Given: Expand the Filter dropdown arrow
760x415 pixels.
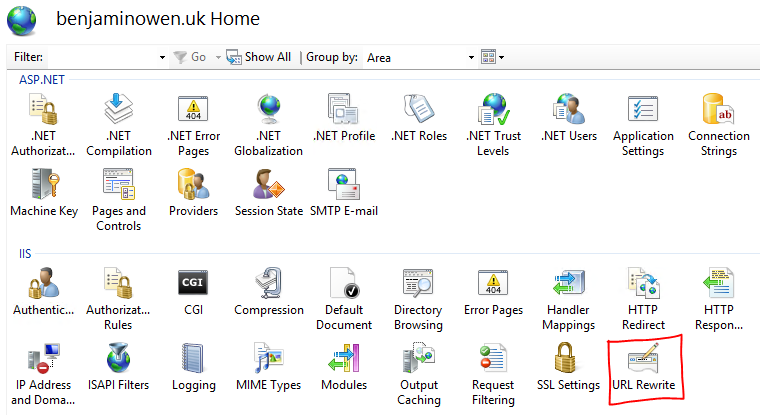Looking at the screenshot, I should point(162,58).
